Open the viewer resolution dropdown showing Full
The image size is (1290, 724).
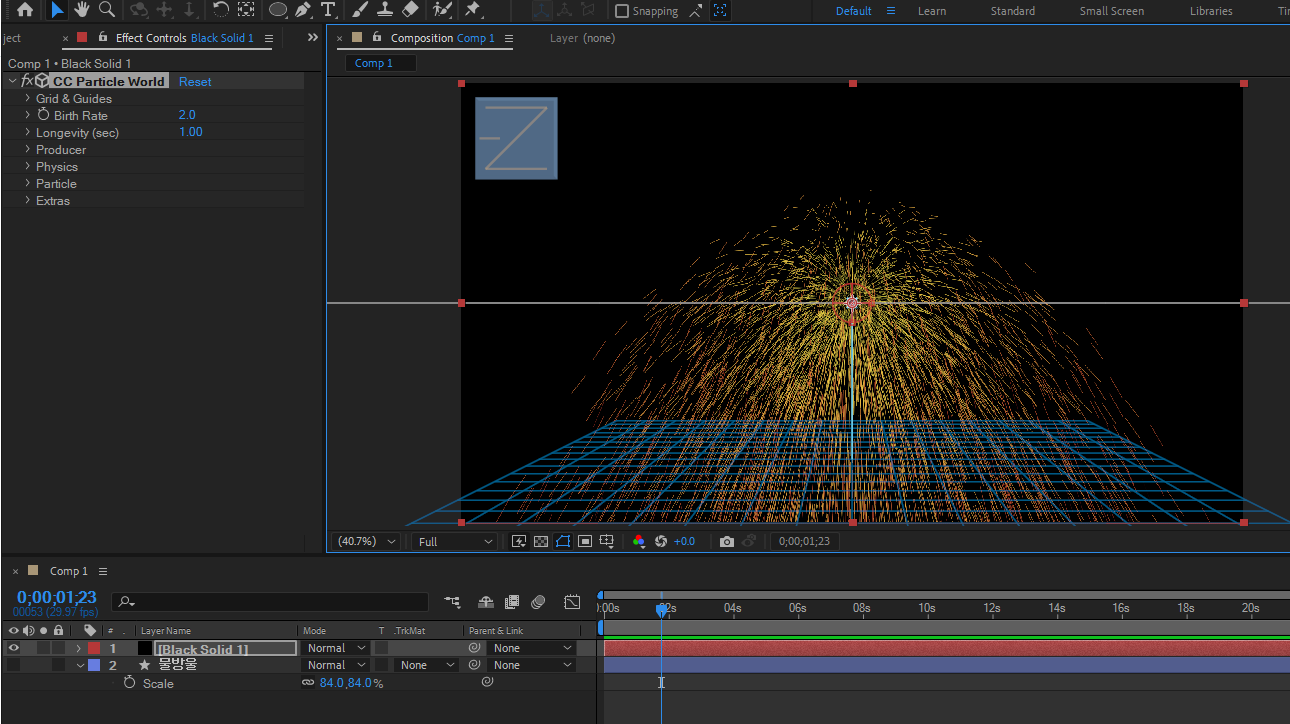point(456,541)
